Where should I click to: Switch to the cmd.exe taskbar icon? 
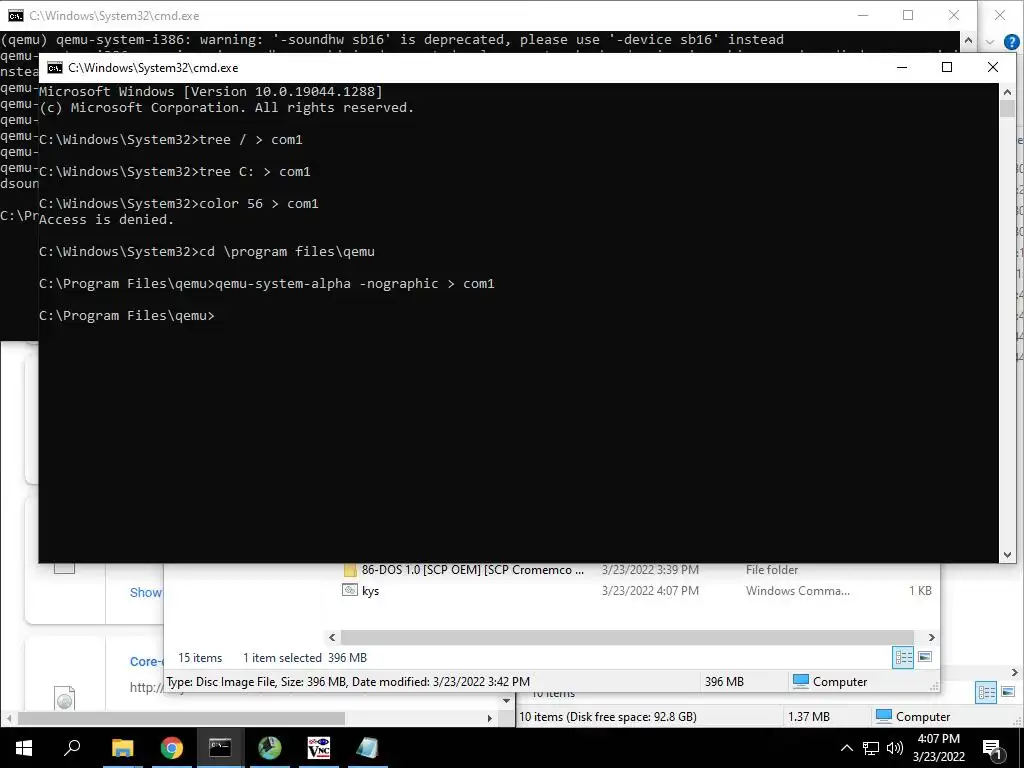pos(220,748)
